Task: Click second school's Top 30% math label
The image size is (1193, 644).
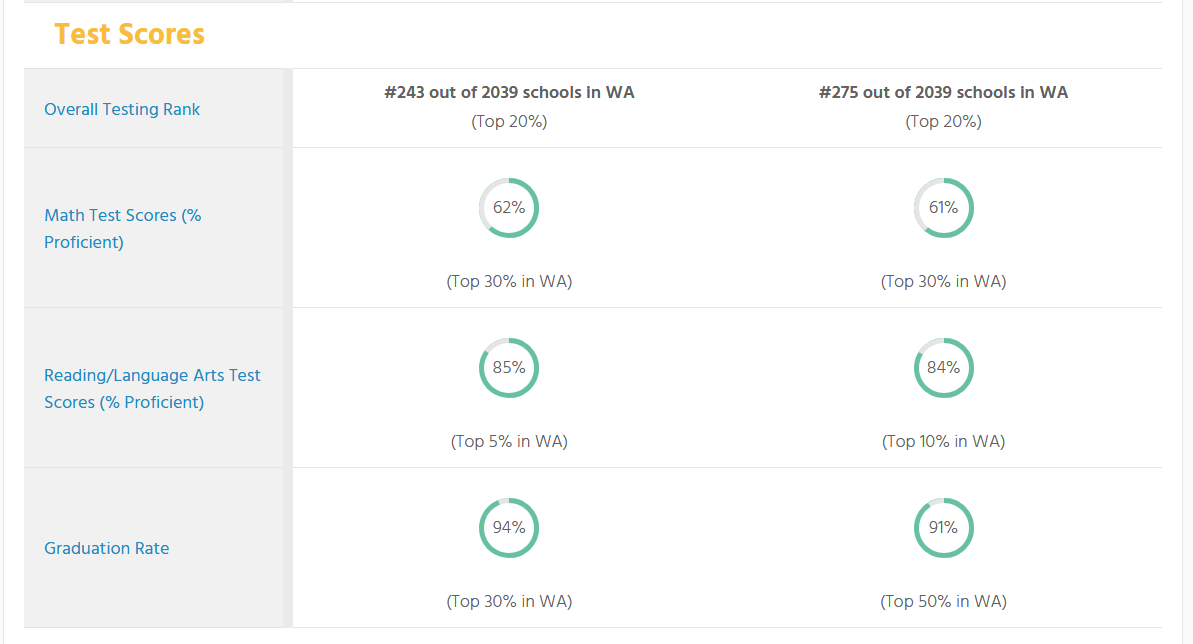Action: [943, 282]
